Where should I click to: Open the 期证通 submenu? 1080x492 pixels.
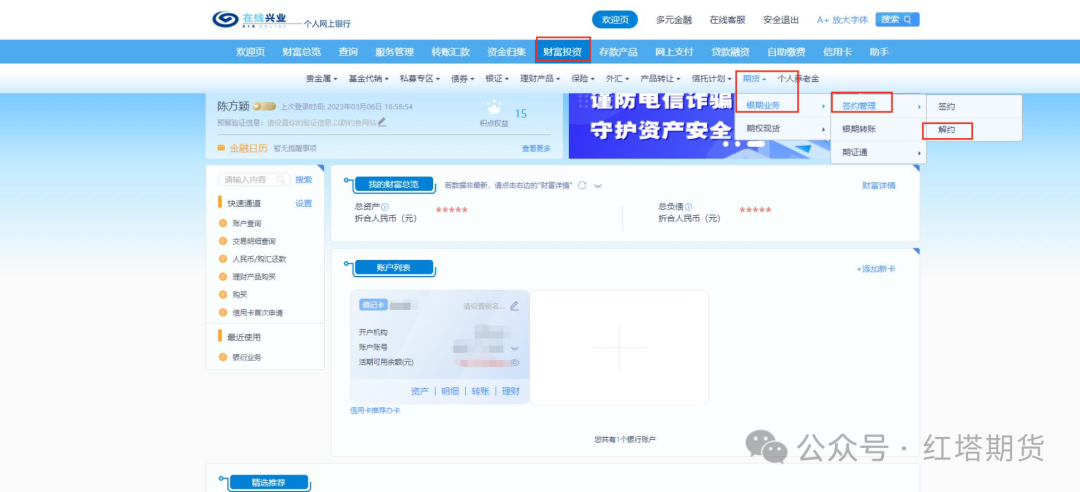pyautogui.click(x=878, y=152)
